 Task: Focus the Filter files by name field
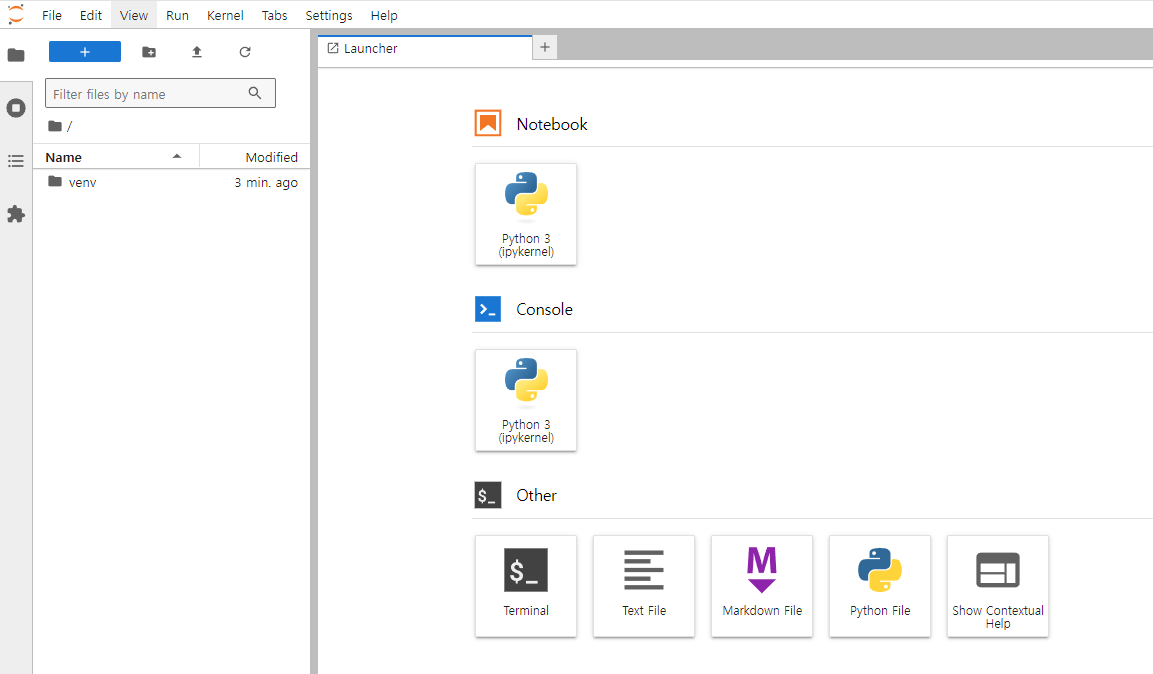pyautogui.click(x=160, y=93)
